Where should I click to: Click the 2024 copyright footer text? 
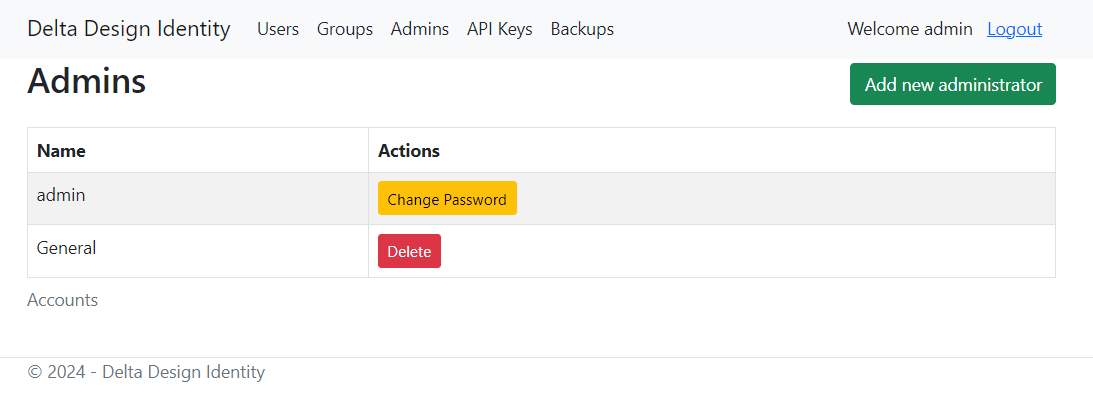(146, 372)
